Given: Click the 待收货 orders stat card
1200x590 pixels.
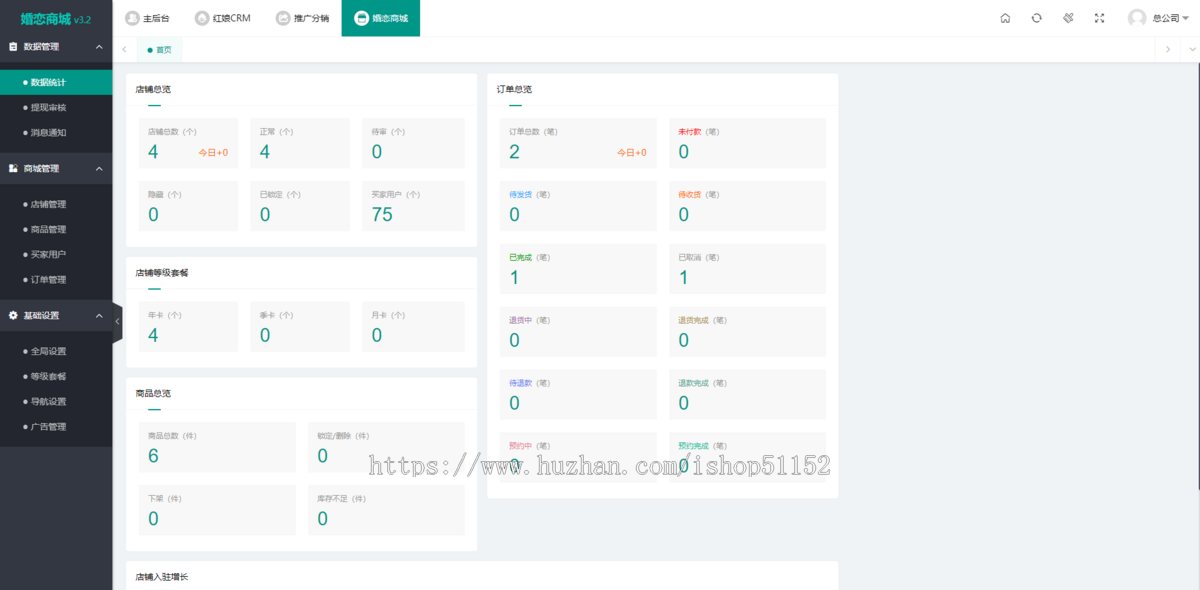Looking at the screenshot, I should (747, 206).
